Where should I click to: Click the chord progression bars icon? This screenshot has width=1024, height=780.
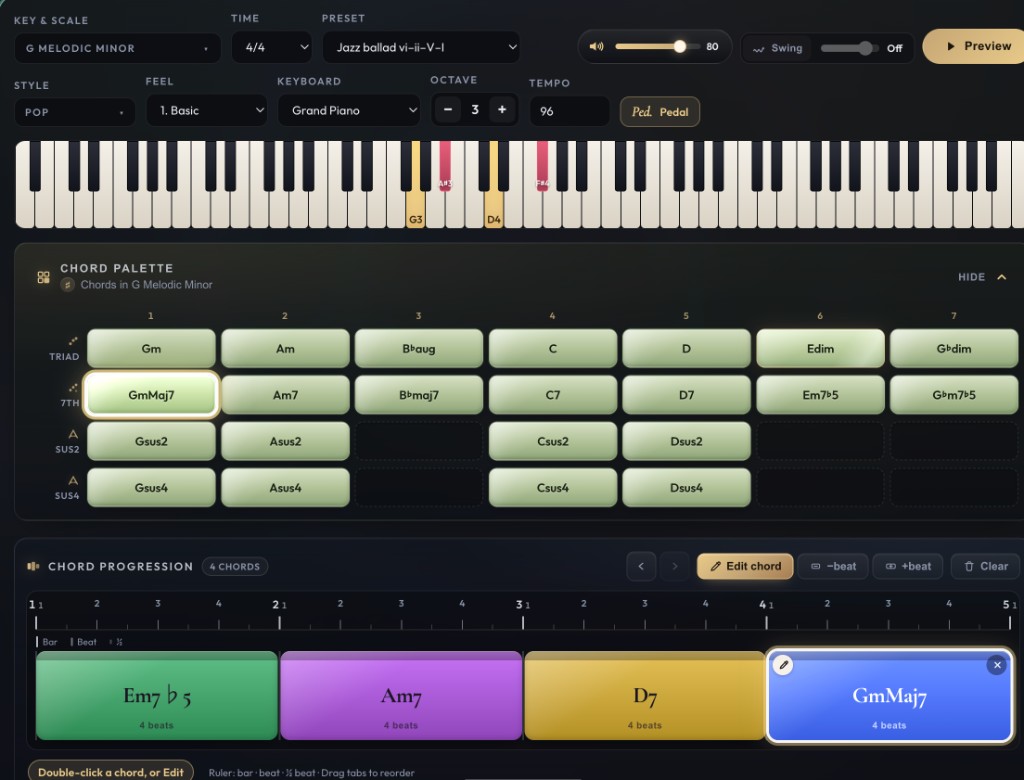(x=33, y=566)
